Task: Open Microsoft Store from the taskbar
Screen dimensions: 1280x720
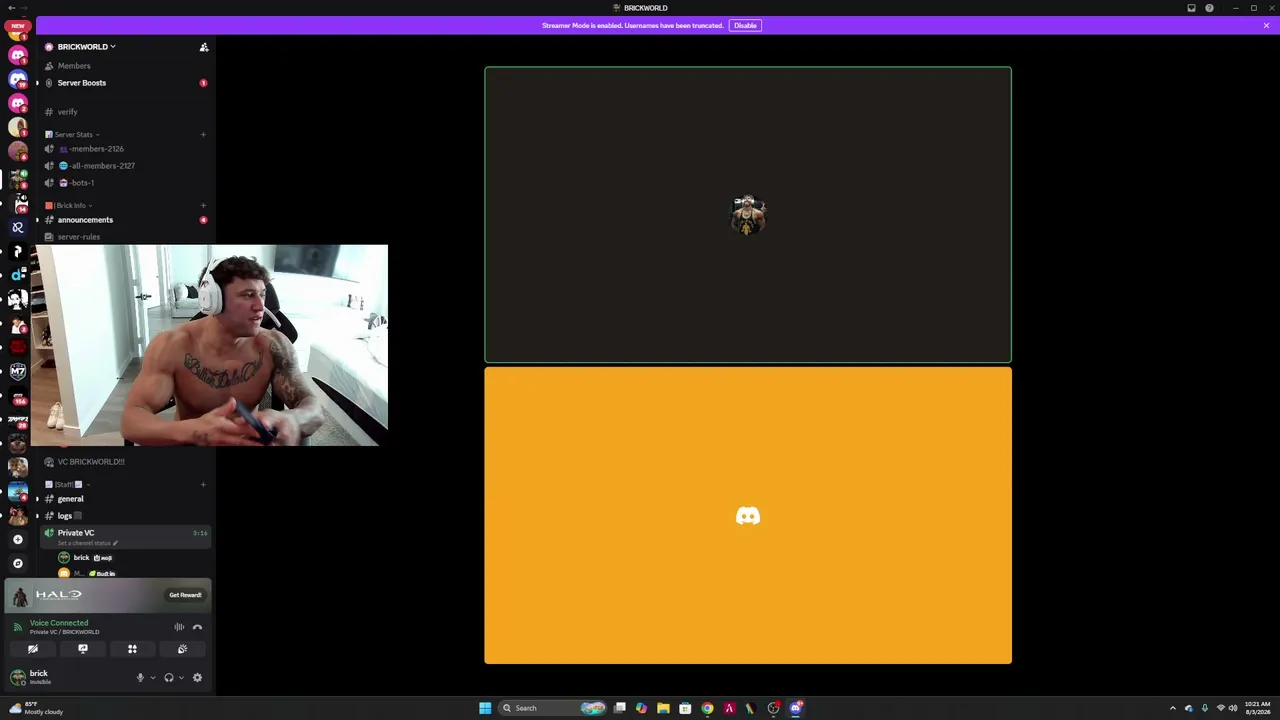Action: click(685, 708)
